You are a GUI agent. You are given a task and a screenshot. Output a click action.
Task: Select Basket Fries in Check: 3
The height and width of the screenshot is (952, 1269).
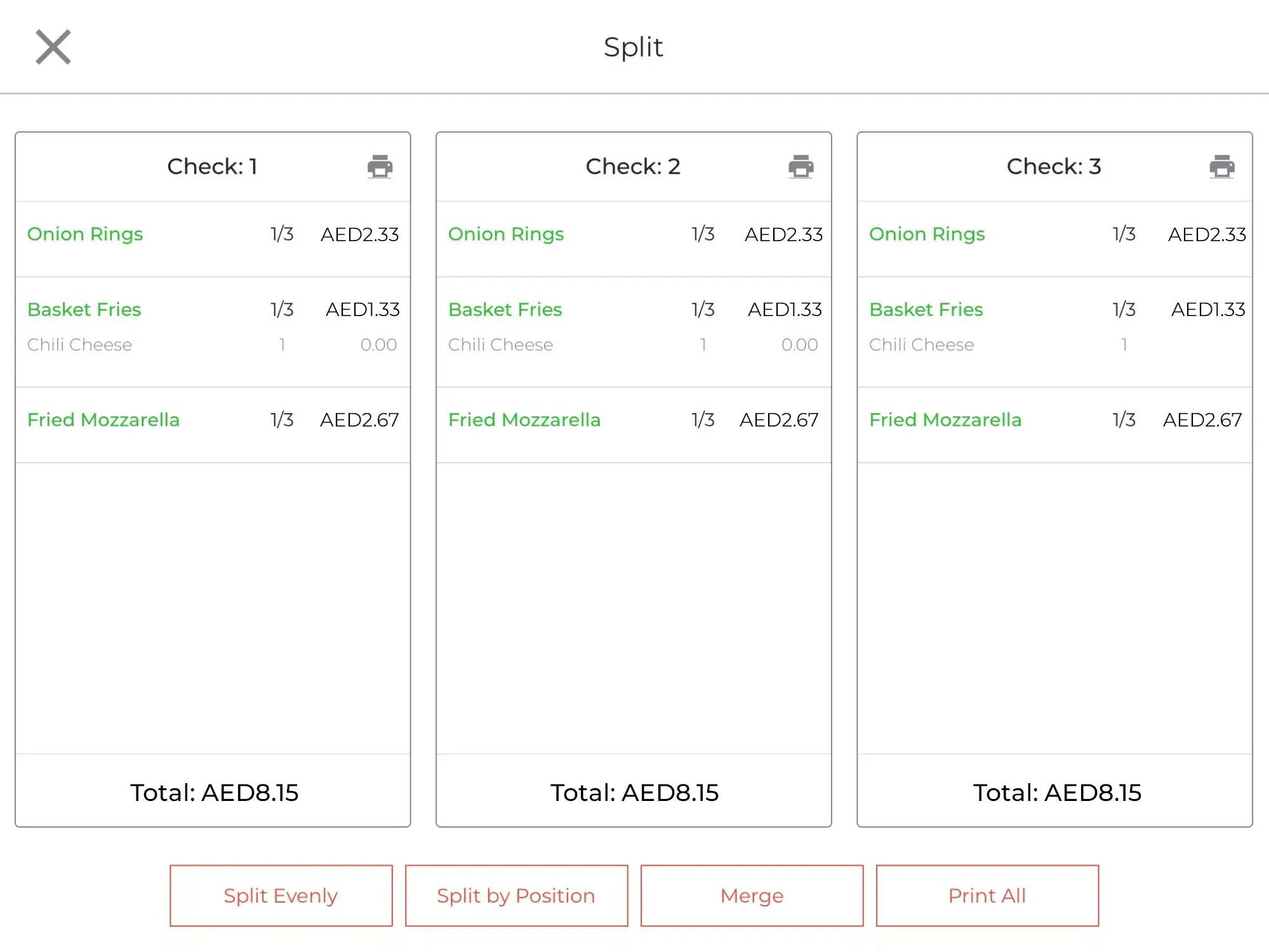[x=926, y=310]
